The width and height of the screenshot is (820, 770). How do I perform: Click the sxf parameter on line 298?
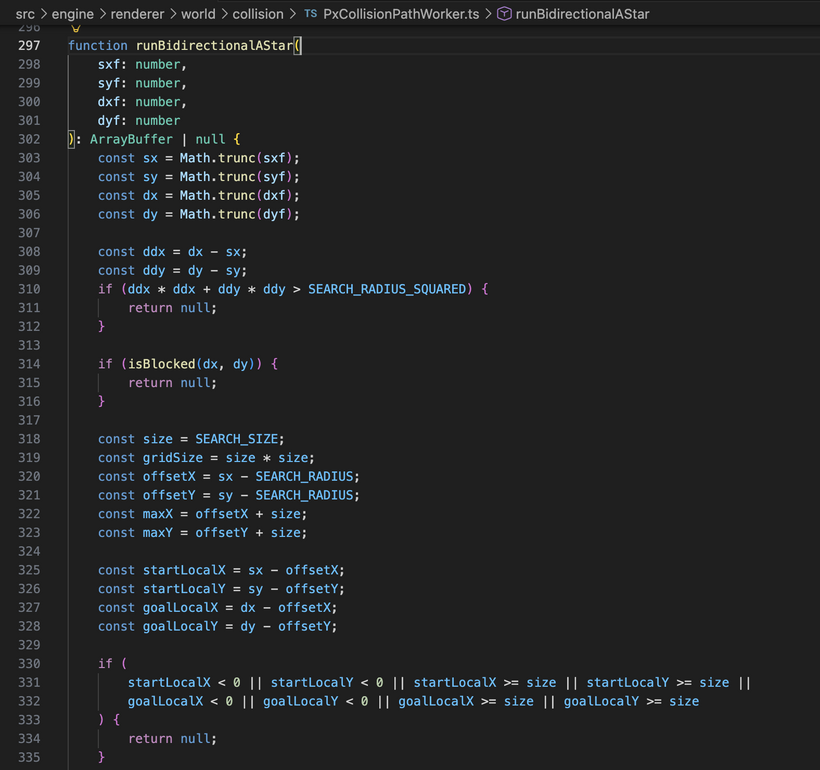click(x=109, y=64)
